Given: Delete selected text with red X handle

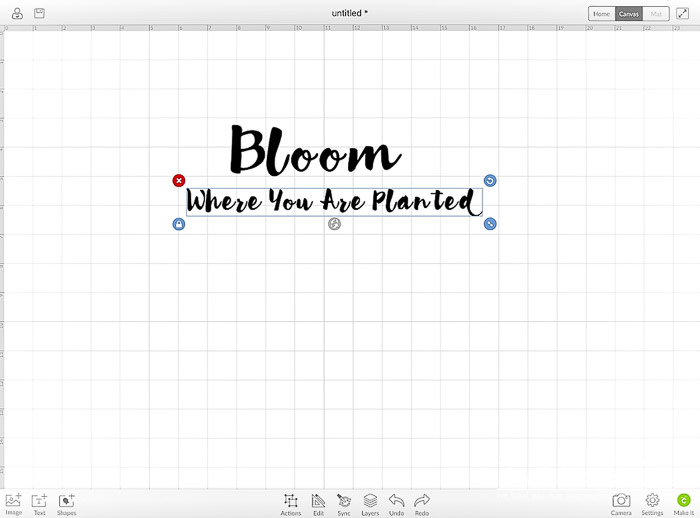Looking at the screenshot, I should [179, 181].
